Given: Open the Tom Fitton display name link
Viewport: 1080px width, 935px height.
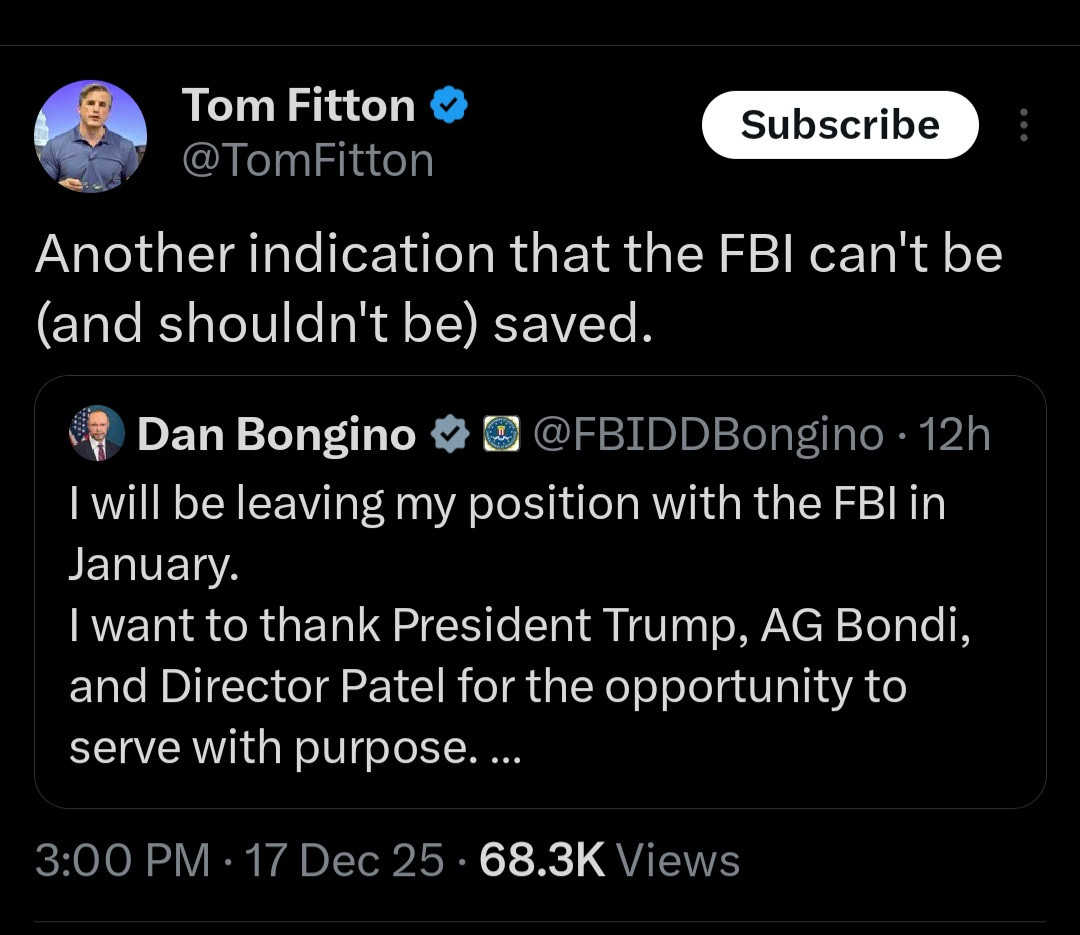Looking at the screenshot, I should point(297,106).
